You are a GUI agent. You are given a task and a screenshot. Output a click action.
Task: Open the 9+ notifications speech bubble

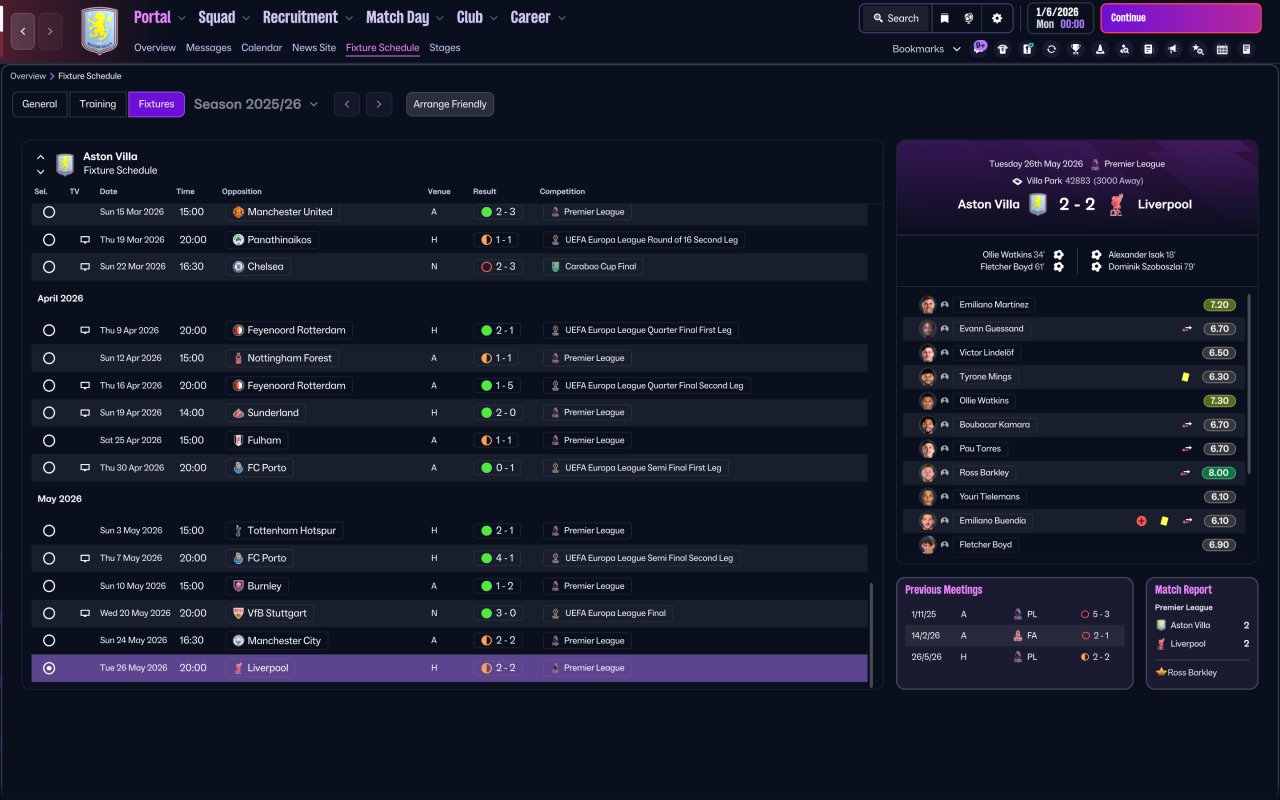coord(980,47)
